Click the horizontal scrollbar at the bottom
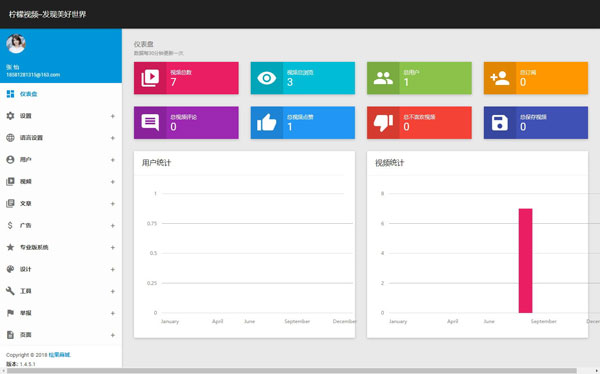The width and height of the screenshot is (600, 374). tap(292, 371)
